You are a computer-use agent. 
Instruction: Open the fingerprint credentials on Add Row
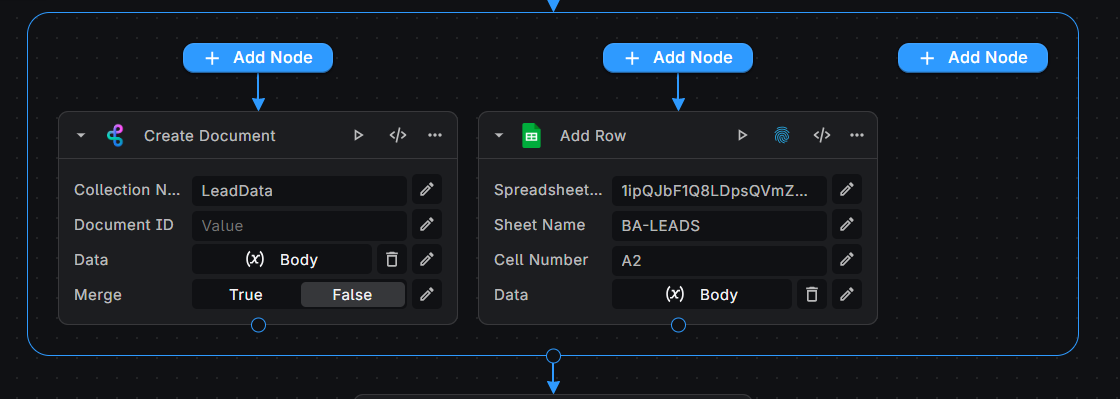pos(782,135)
